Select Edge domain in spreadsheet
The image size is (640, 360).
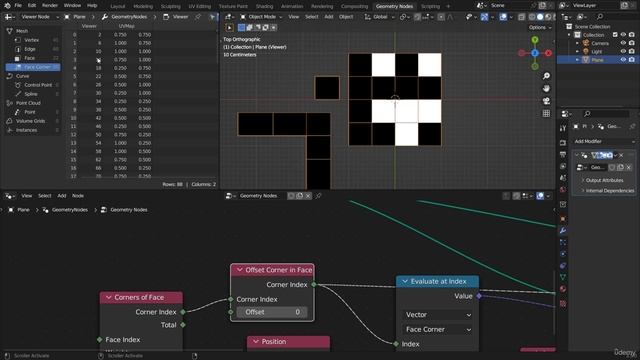30,49
